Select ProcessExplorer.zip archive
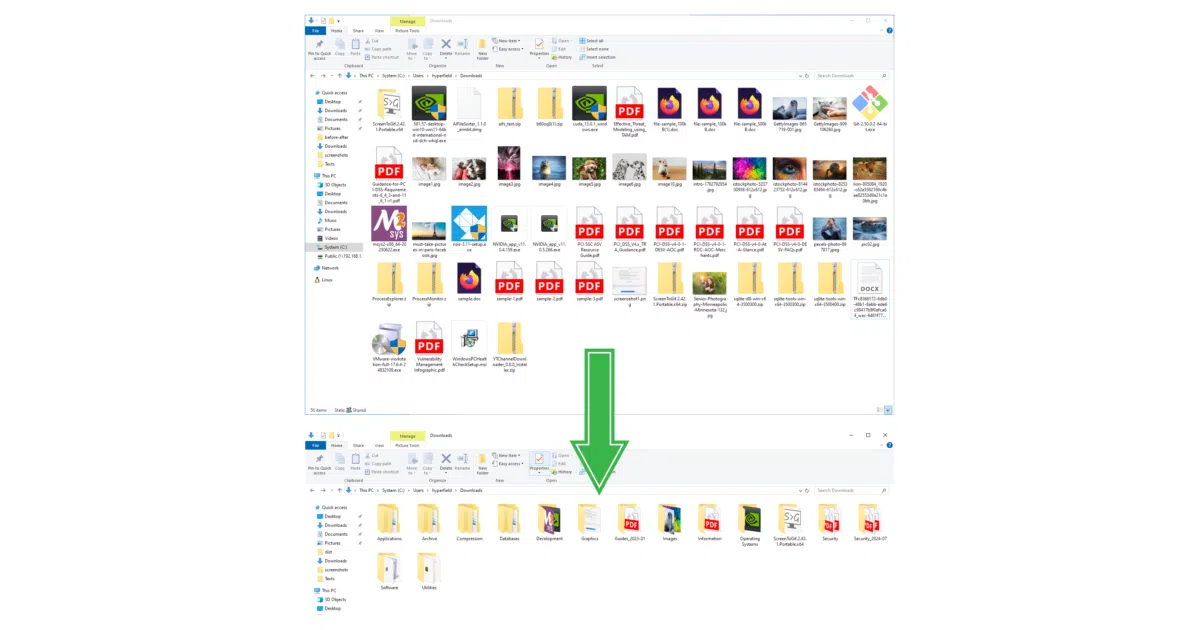The width and height of the screenshot is (1200, 630). click(x=389, y=284)
